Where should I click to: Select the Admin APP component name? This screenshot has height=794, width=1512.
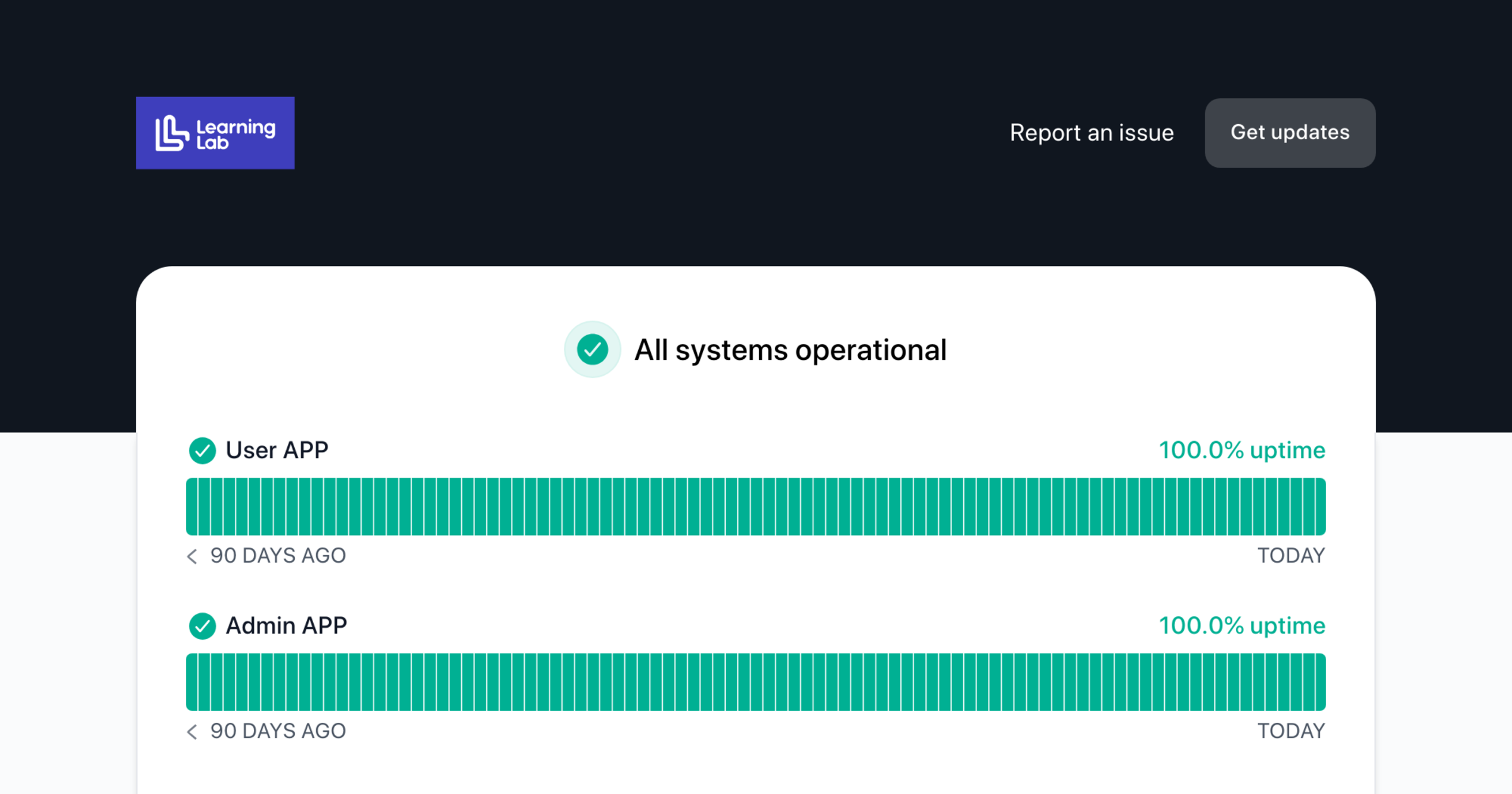(286, 626)
